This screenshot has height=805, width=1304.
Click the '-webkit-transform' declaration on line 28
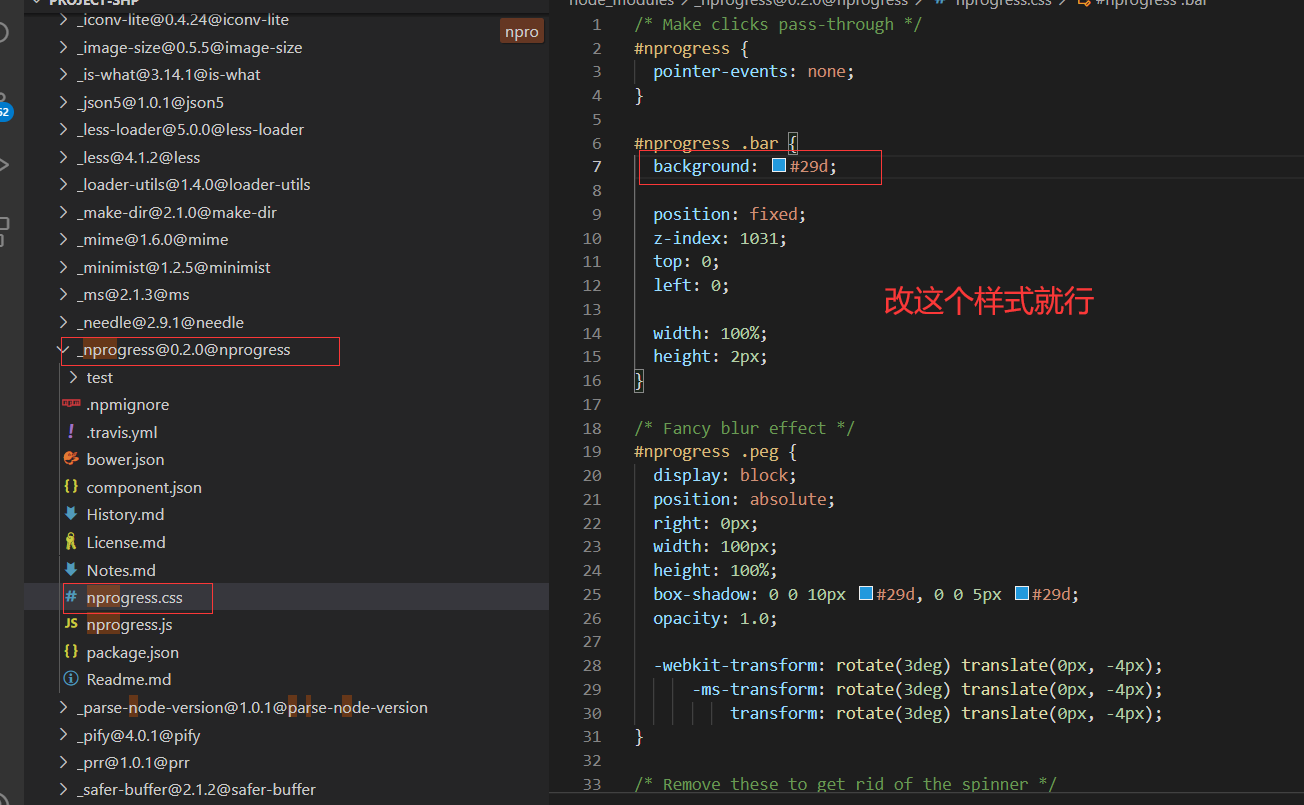coord(908,665)
